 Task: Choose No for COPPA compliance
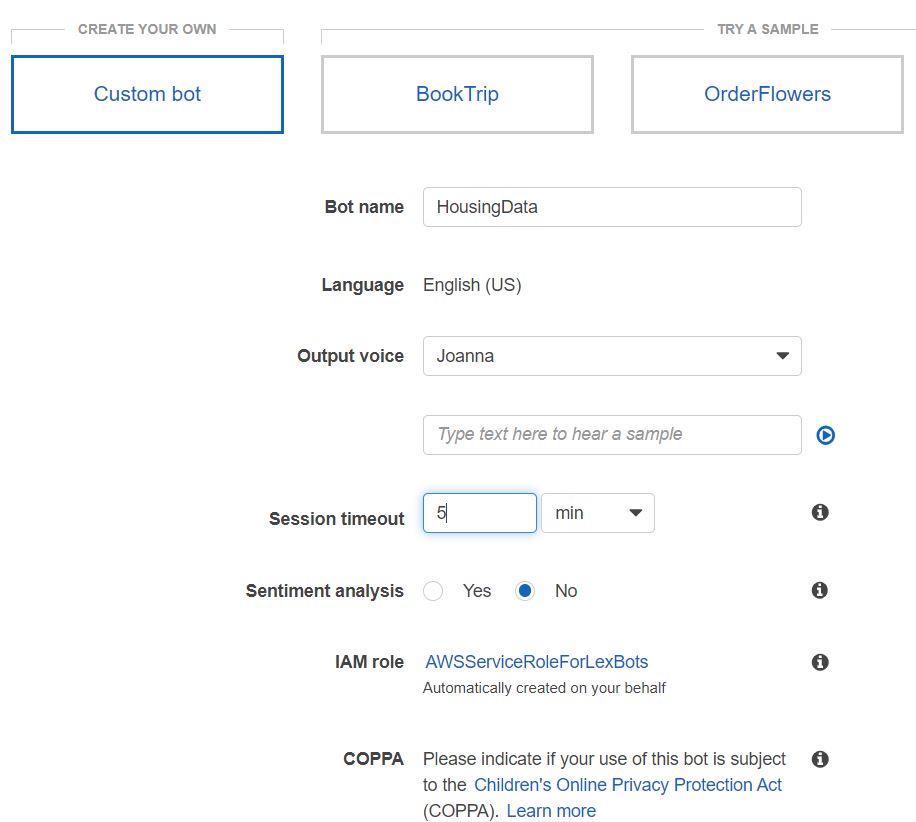(525, 818)
